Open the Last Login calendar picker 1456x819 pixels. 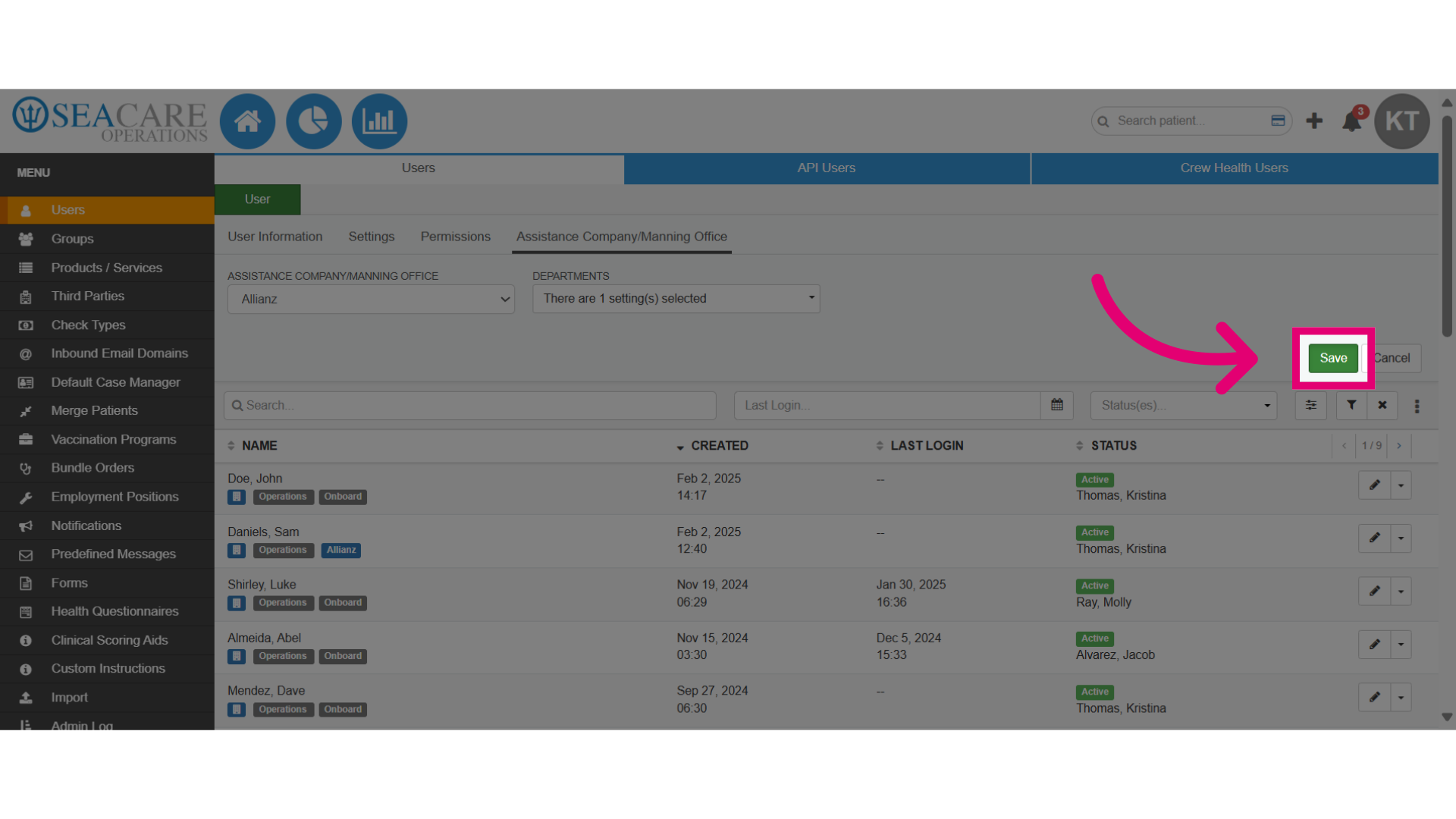1056,406
